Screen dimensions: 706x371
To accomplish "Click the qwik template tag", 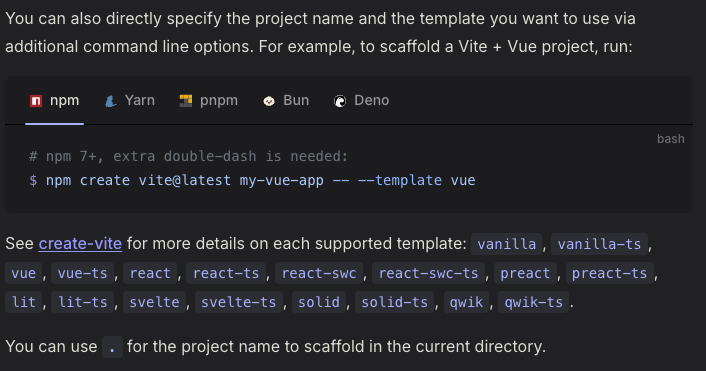I will (x=466, y=302).
